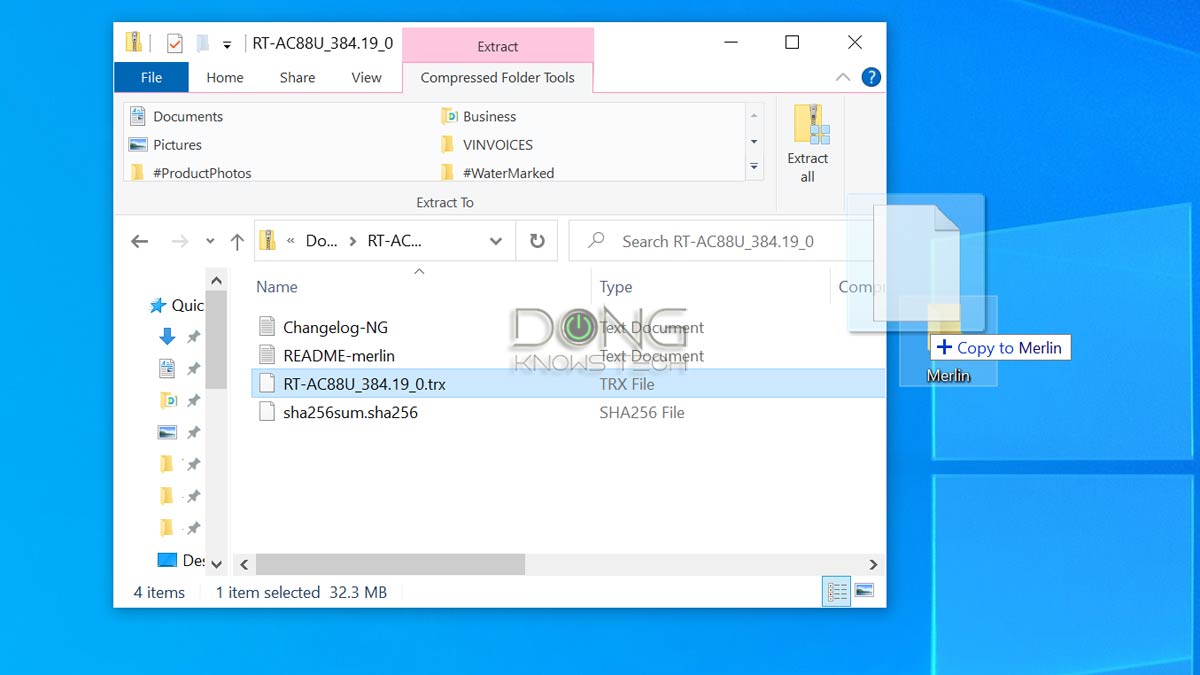Viewport: 1200px width, 675px height.
Task: Open the address bar history dropdown
Action: coord(495,241)
